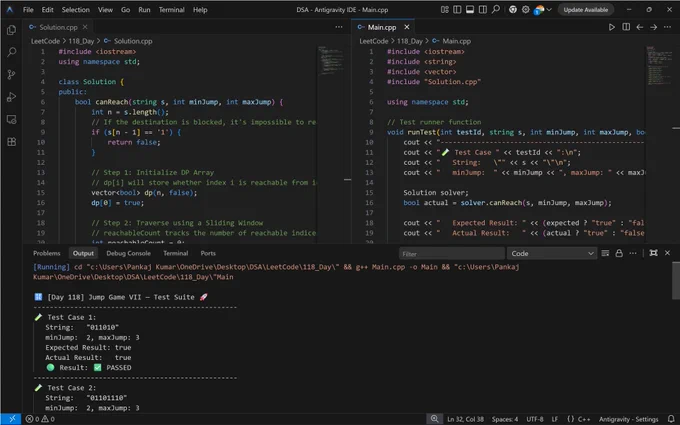
Task: Click the zoom magnifier in status bar
Action: pyautogui.click(x=434, y=419)
